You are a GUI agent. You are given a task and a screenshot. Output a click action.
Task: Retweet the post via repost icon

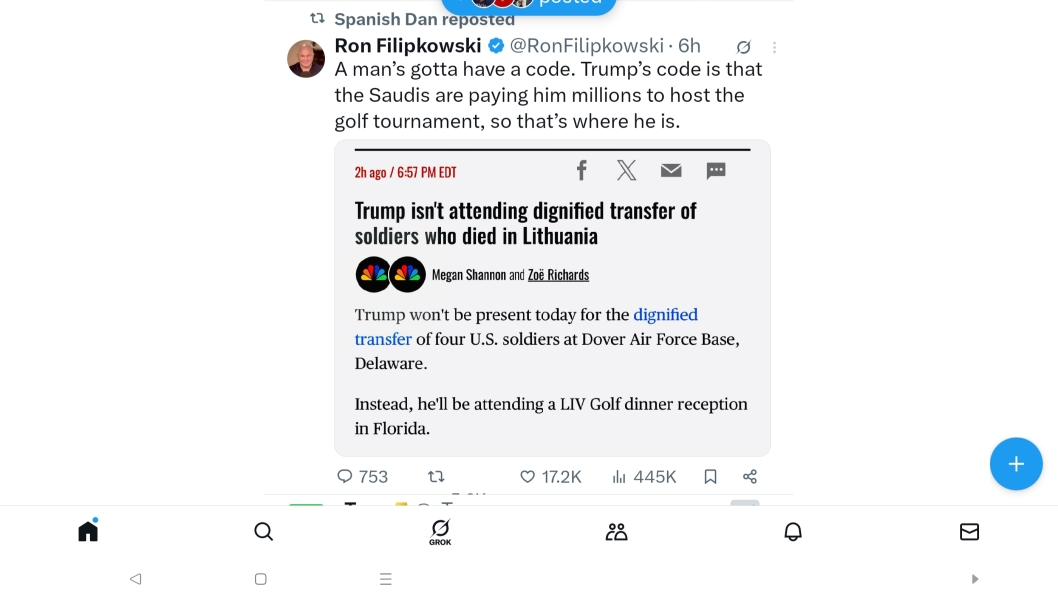point(437,477)
